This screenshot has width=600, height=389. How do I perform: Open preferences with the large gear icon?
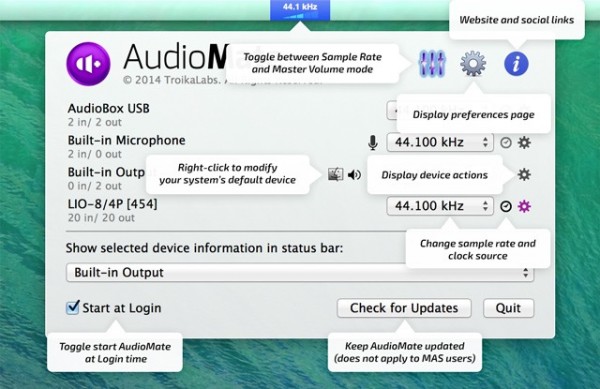pyautogui.click(x=473, y=63)
